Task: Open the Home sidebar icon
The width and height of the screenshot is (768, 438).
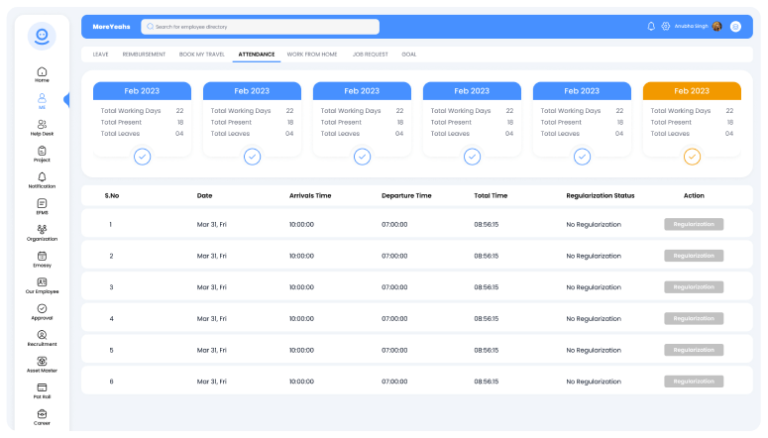Action: tap(42, 74)
